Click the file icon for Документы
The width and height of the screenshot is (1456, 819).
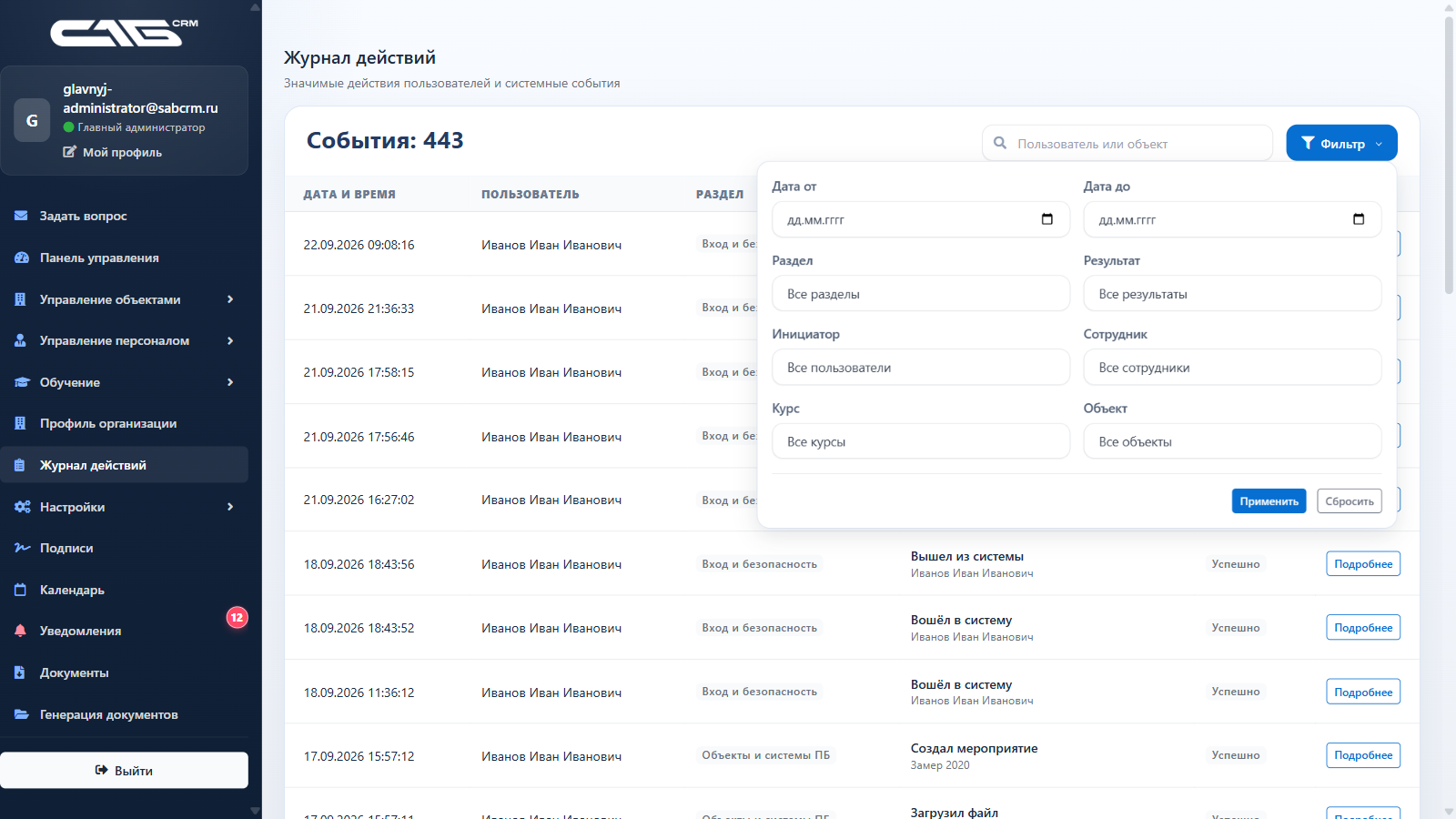point(20,672)
